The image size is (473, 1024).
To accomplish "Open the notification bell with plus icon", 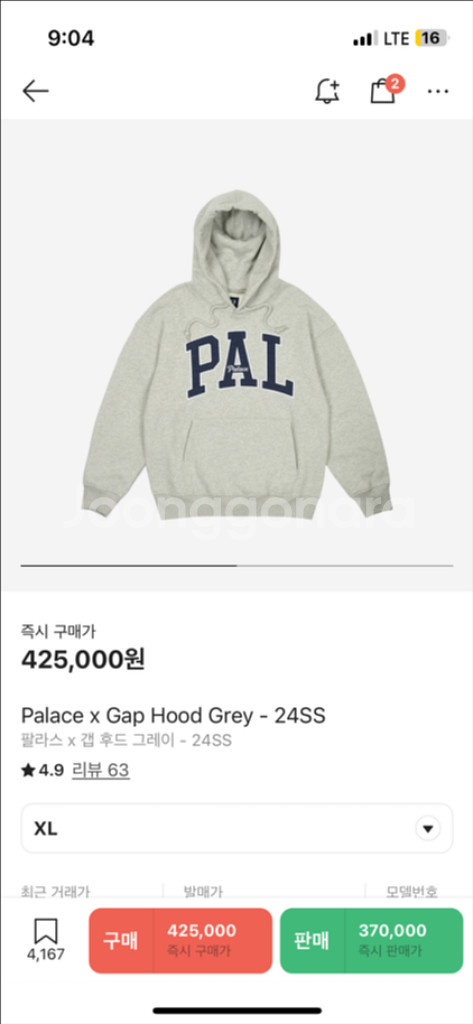I will [x=327, y=91].
